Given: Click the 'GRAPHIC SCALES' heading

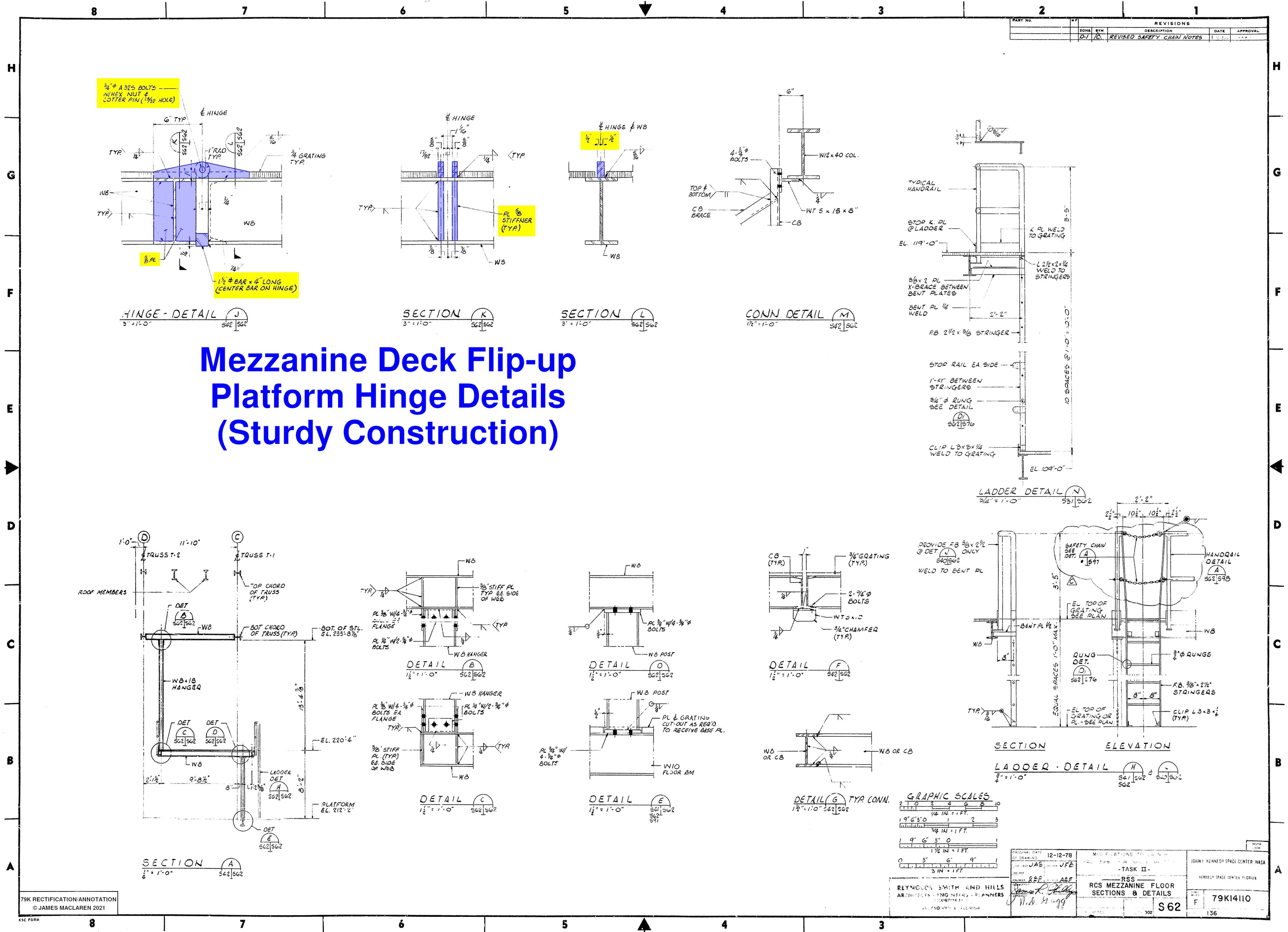Looking at the screenshot, I should point(948,796).
